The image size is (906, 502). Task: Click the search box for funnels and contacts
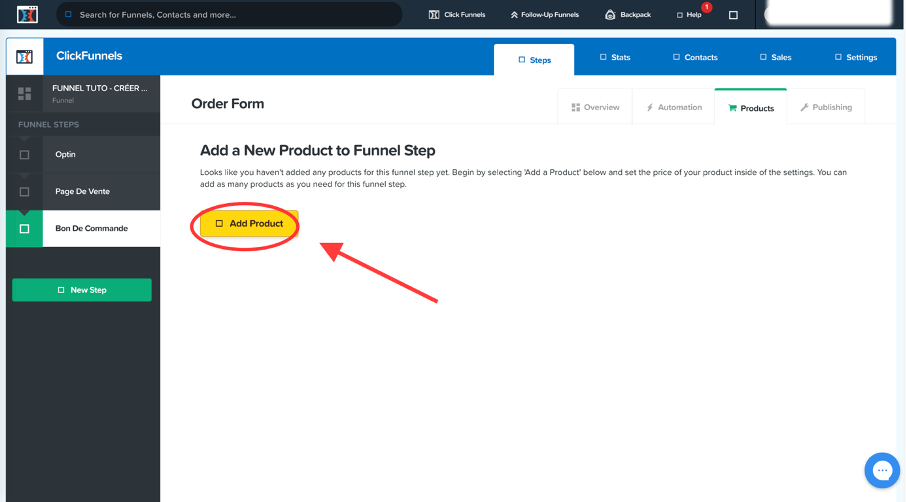(229, 14)
